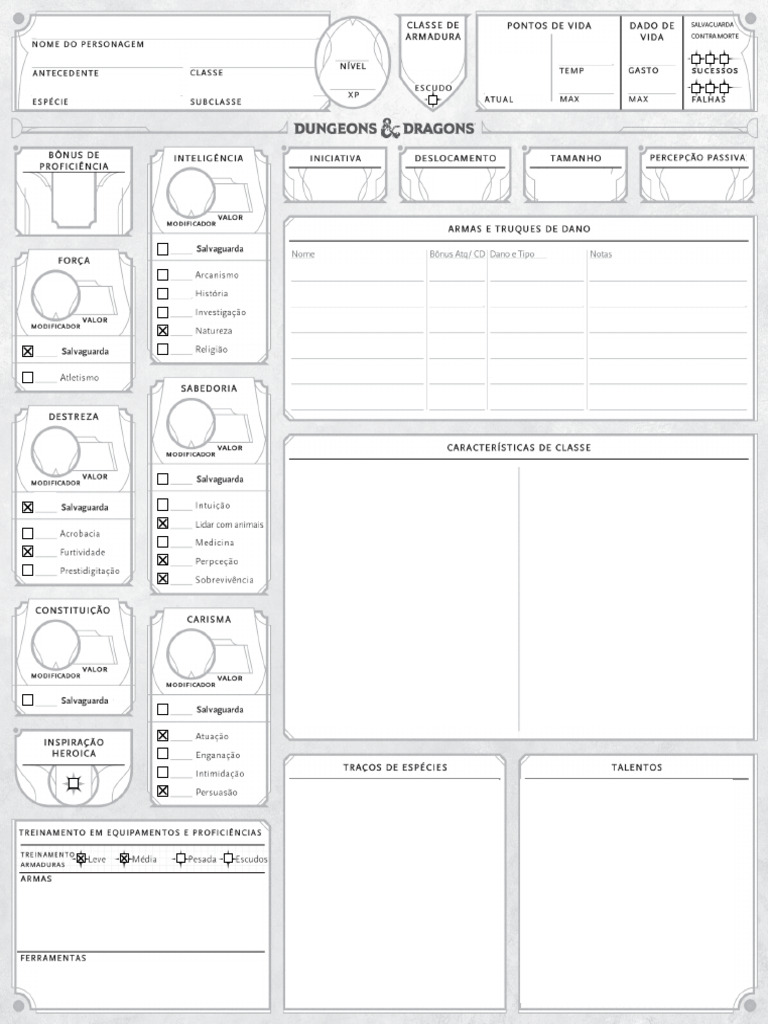Click the Percepção Passiva value box

coord(697,184)
